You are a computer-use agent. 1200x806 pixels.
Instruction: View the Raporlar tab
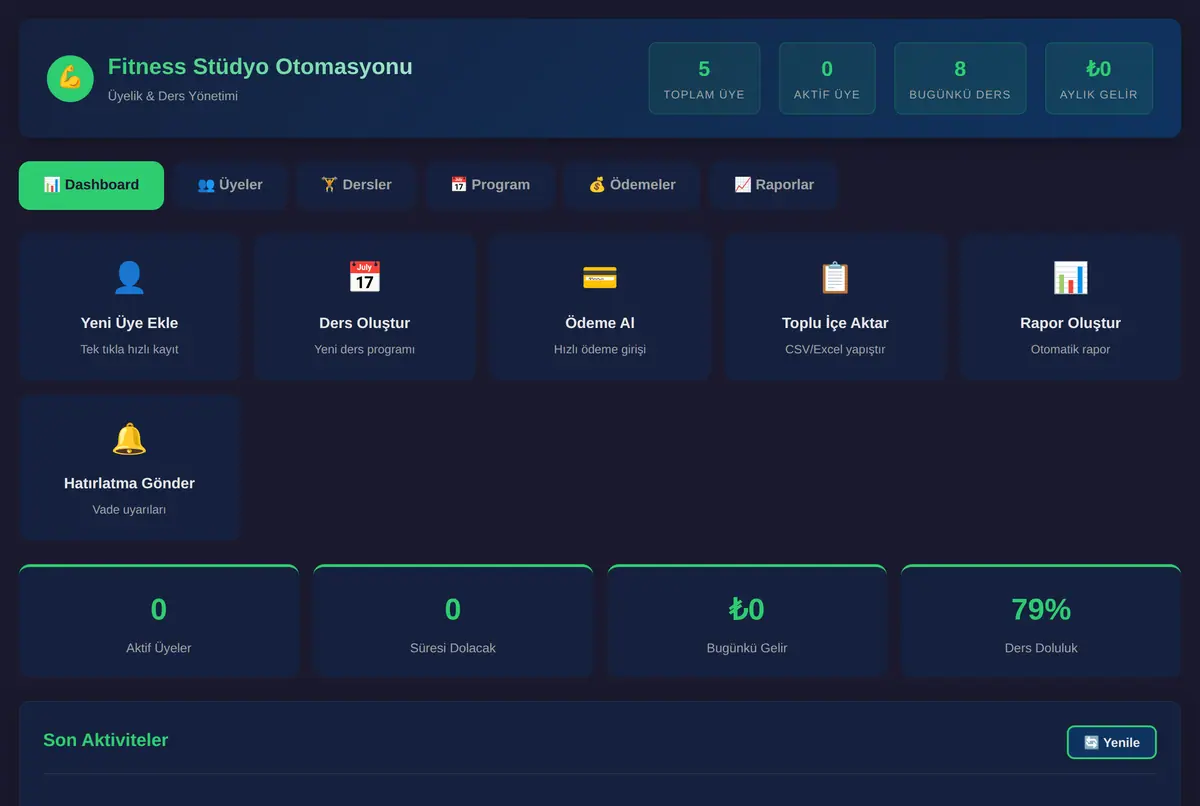pyautogui.click(x=774, y=185)
